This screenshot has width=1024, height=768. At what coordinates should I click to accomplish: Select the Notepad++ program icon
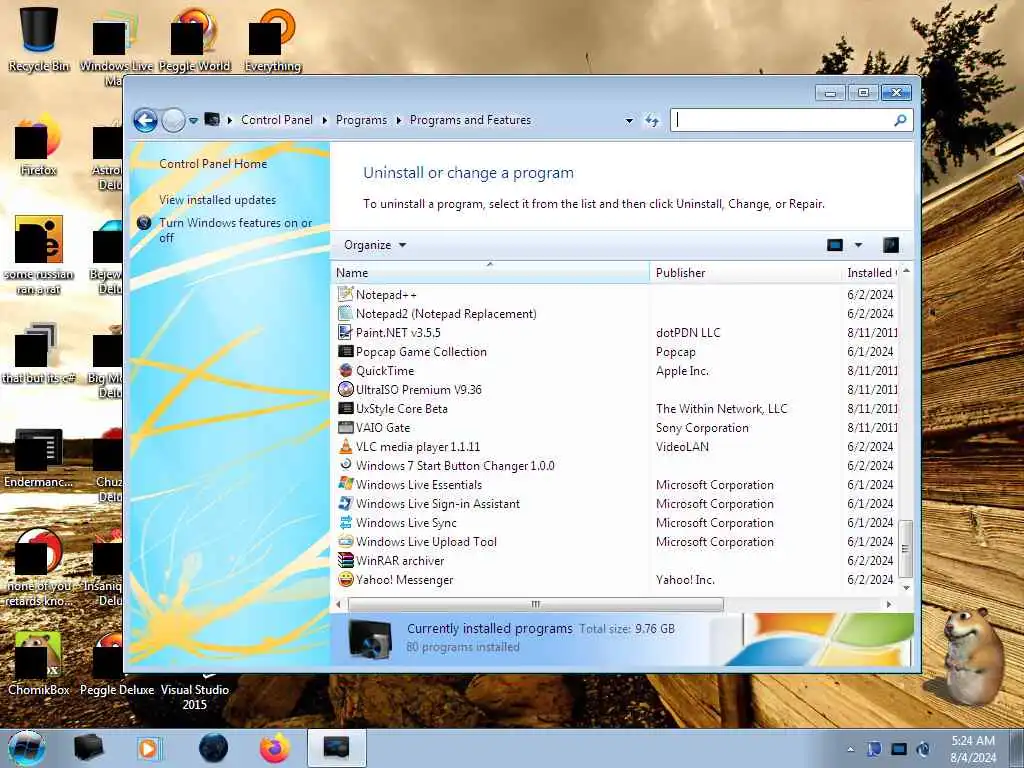pos(345,295)
